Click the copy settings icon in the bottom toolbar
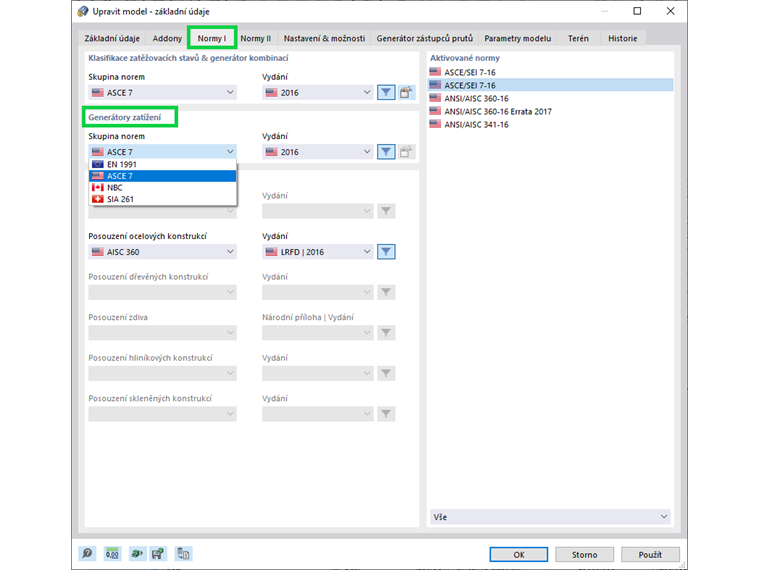Image resolution: width=760 pixels, height=570 pixels. pyautogui.click(x=183, y=554)
